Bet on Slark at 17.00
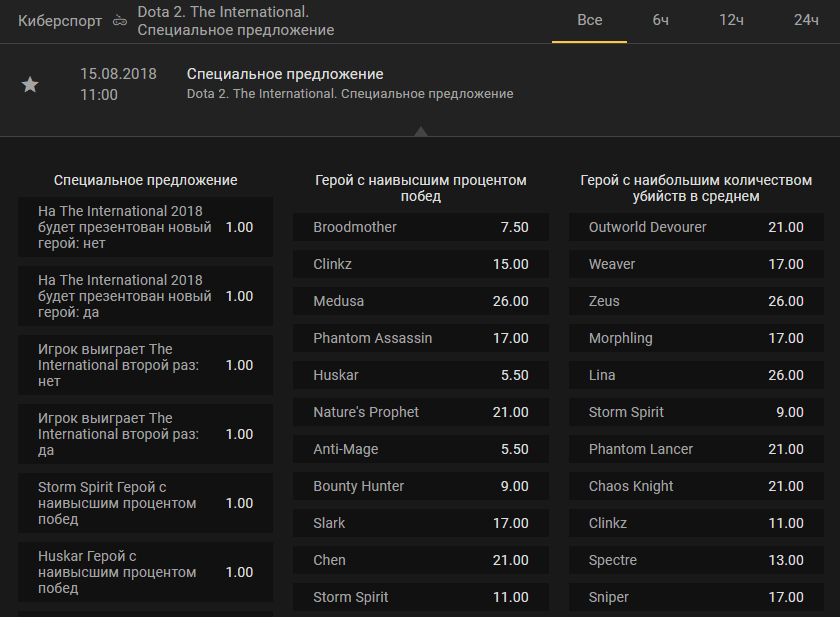 pyautogui.click(x=421, y=523)
